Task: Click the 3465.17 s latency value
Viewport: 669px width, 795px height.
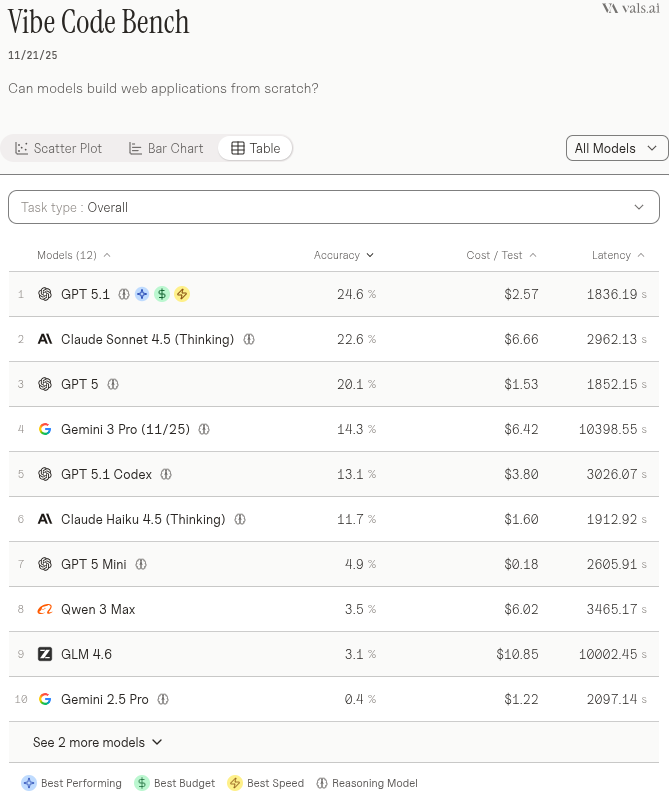Action: click(x=617, y=609)
